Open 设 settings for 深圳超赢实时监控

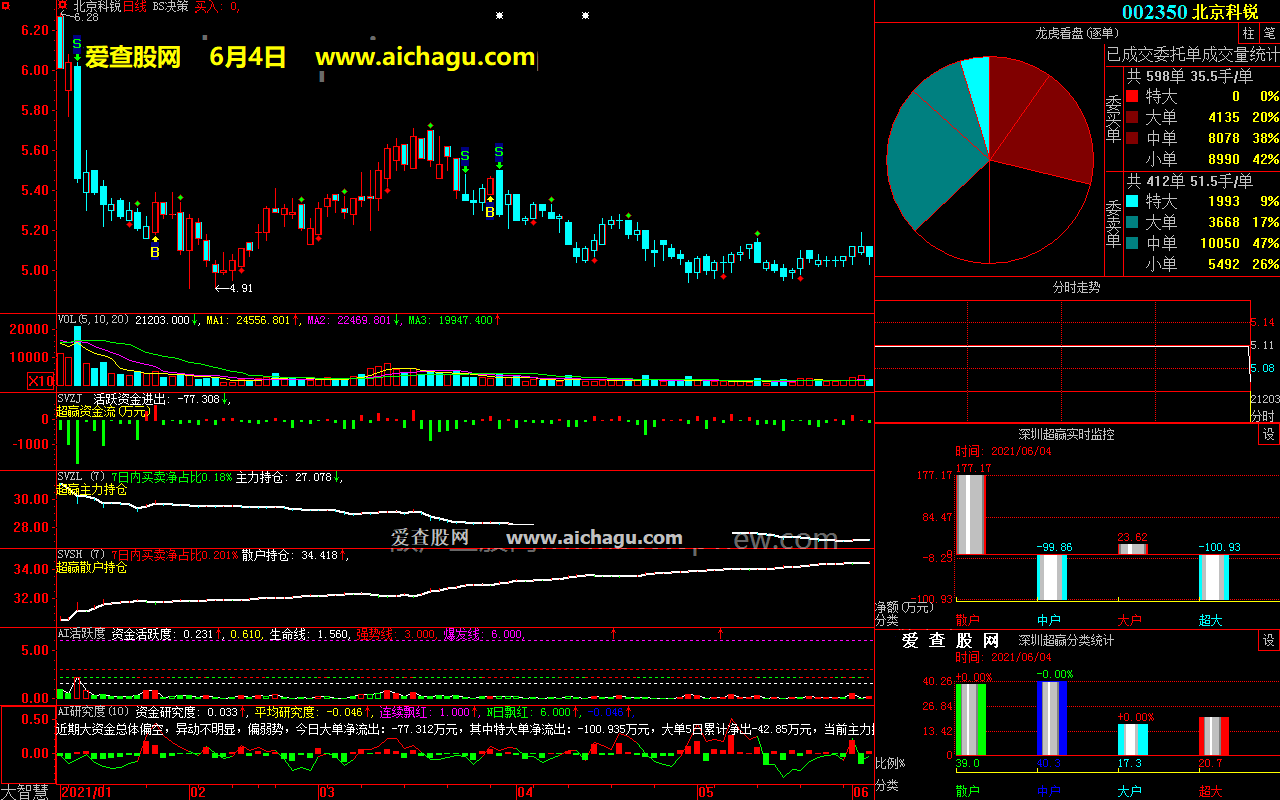point(1268,434)
